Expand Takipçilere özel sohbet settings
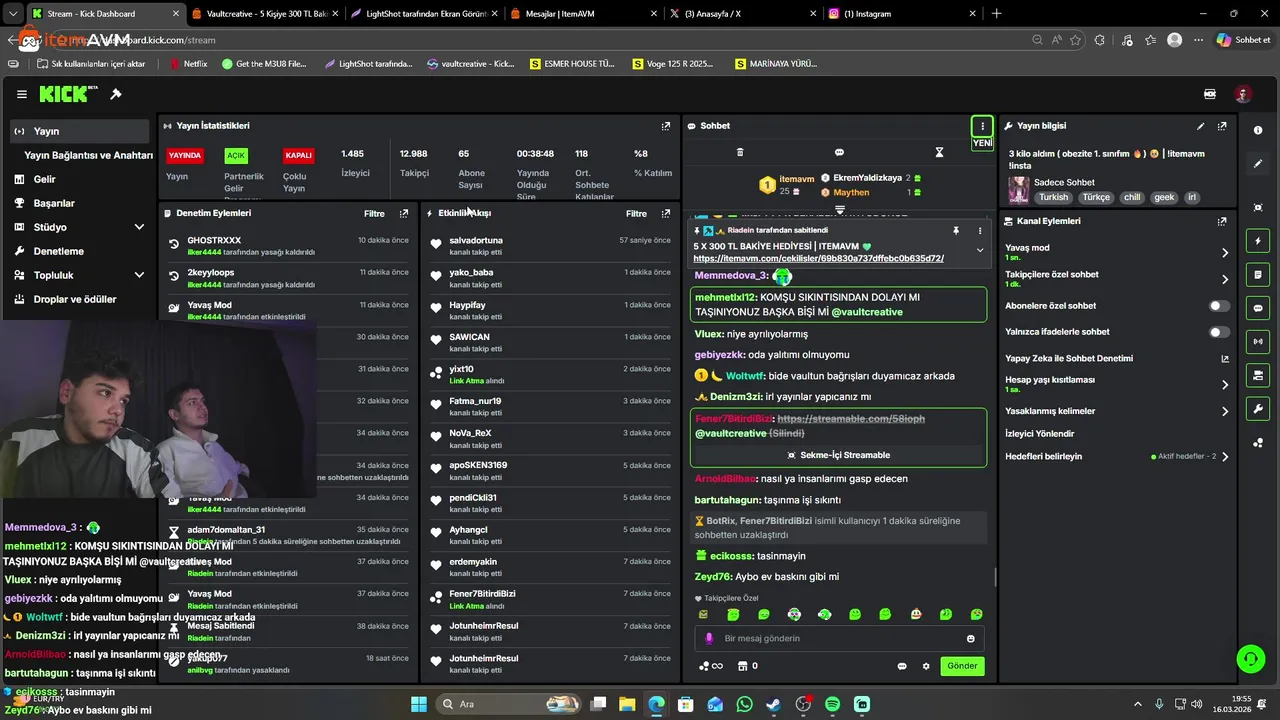 1225,279
